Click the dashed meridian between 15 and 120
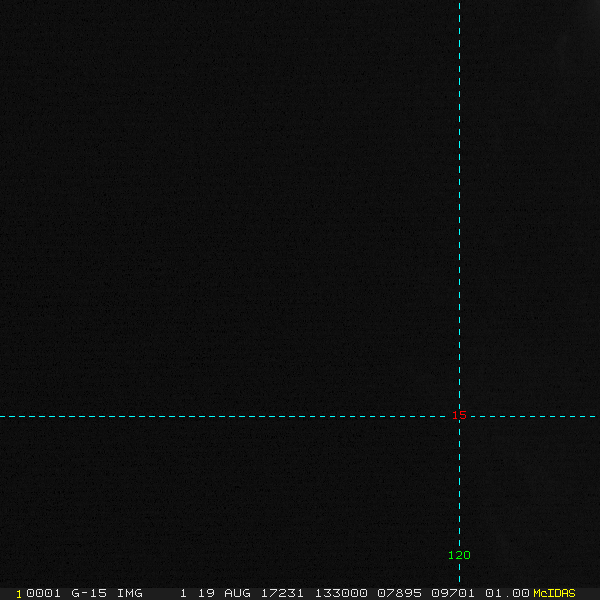This screenshot has width=600, height=600. coord(459,485)
